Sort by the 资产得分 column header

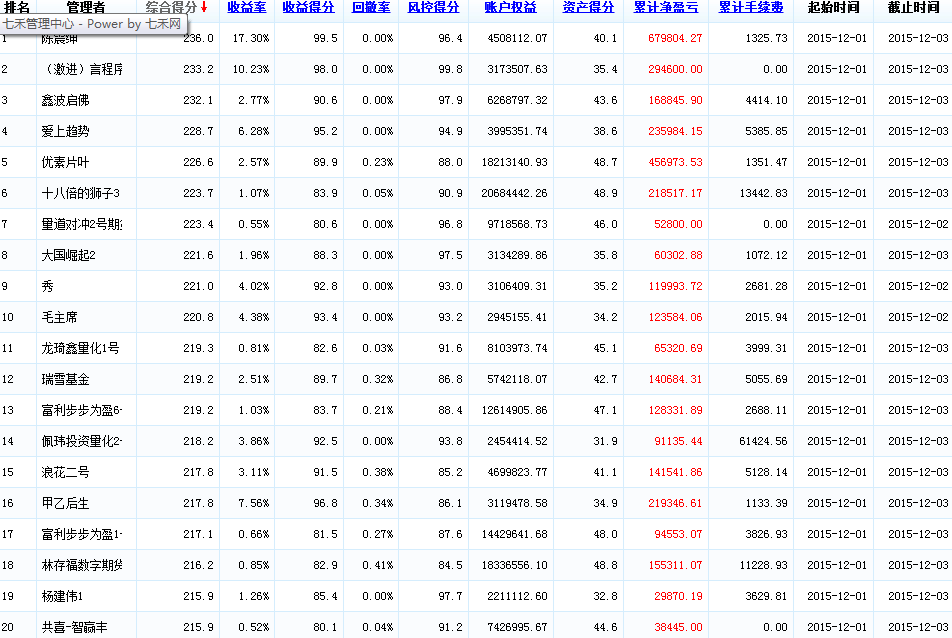coord(588,7)
